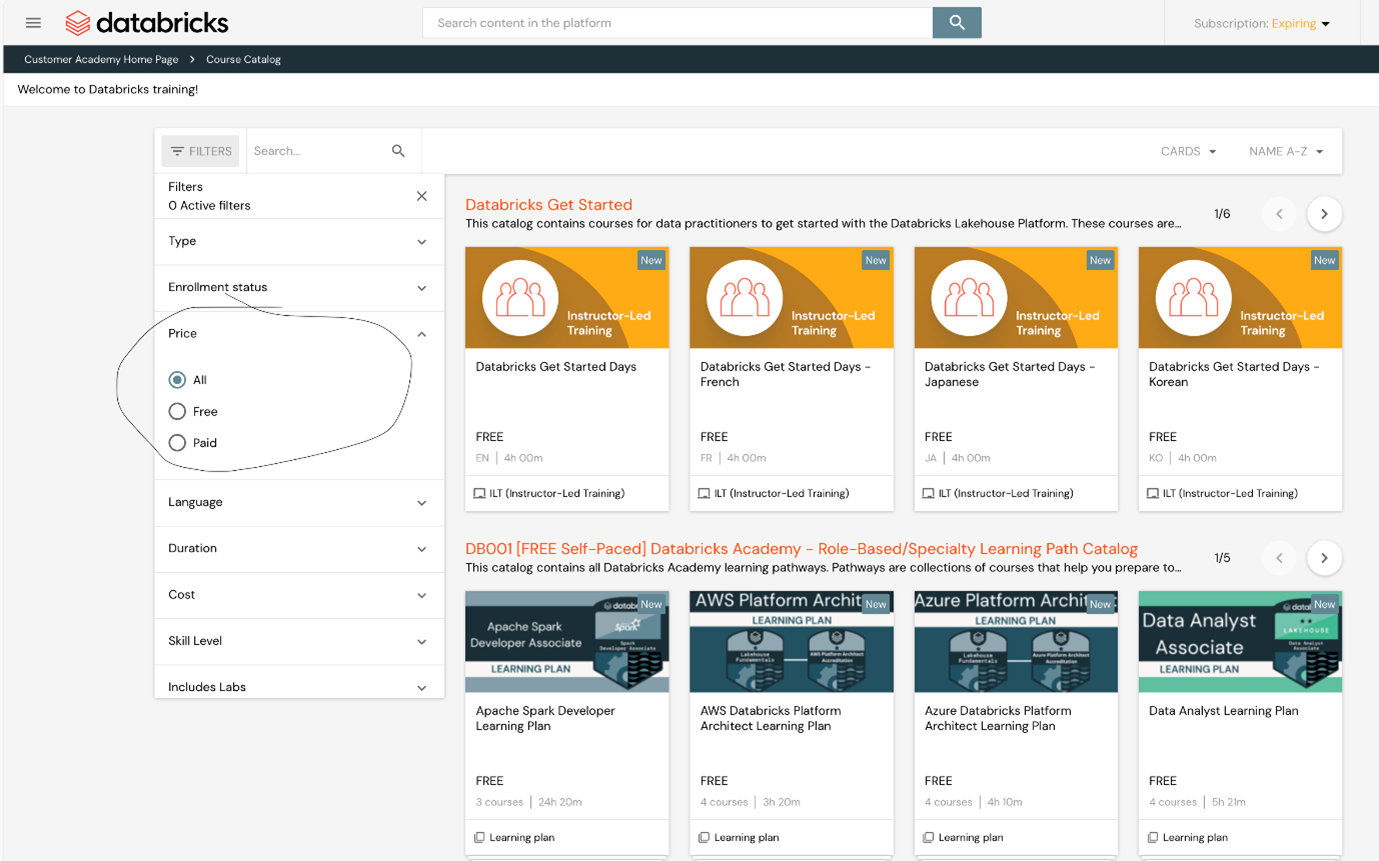
Task: Expand the Duration filter section
Action: click(x=299, y=549)
